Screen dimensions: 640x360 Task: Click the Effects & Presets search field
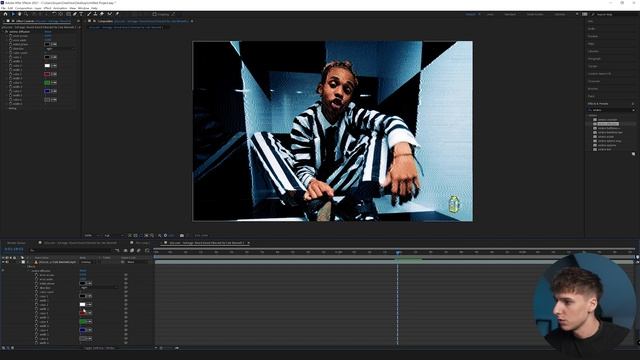pyautogui.click(x=611, y=110)
